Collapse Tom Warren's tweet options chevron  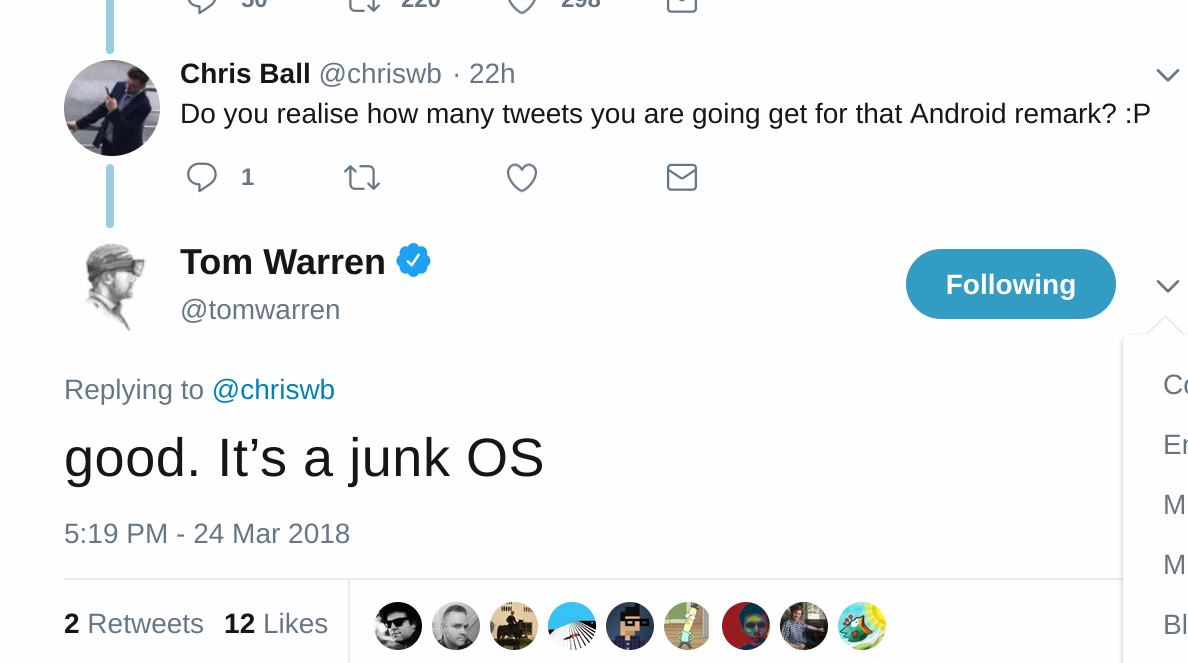point(1168,285)
